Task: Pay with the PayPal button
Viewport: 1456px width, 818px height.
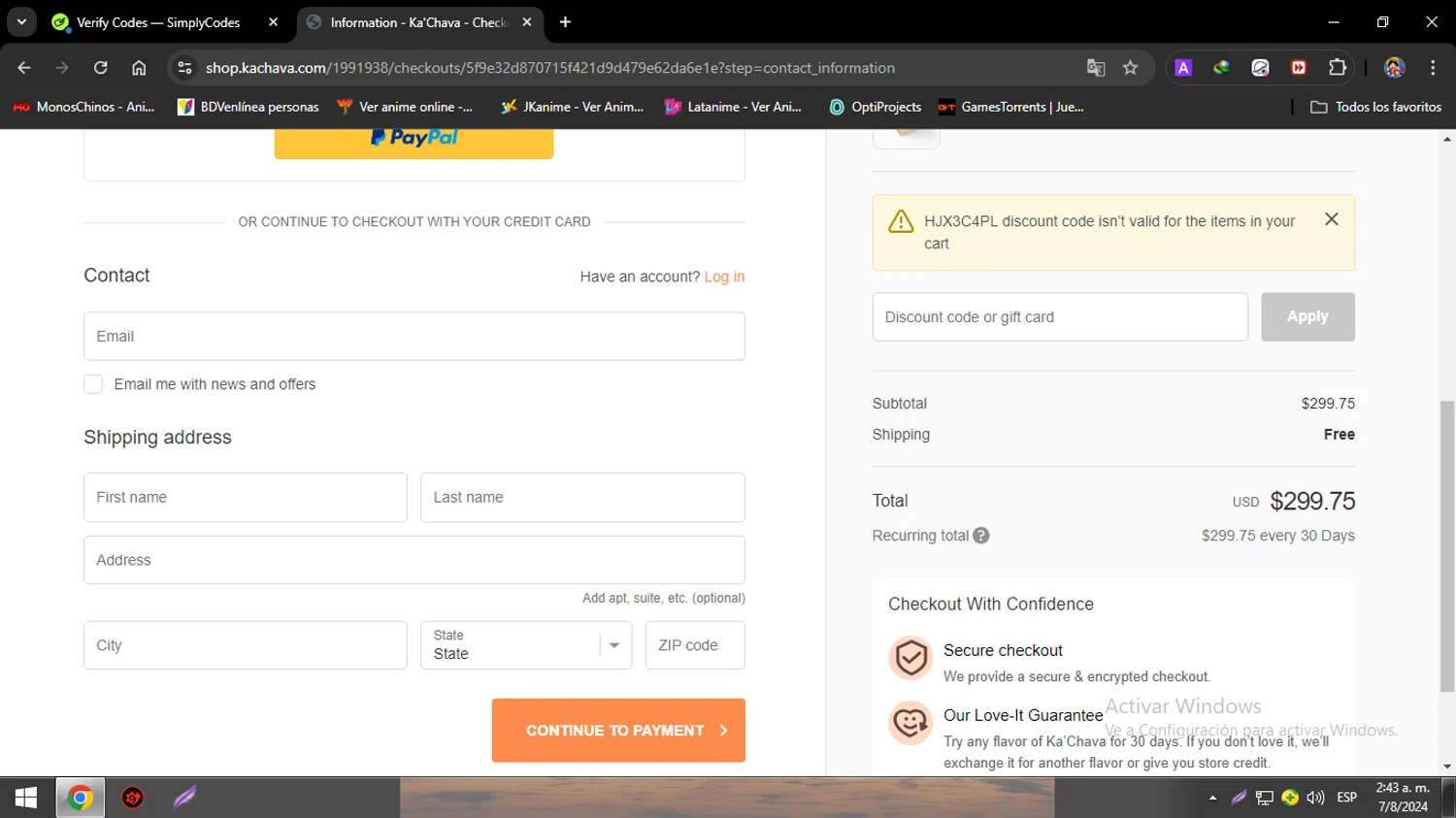Action: [x=414, y=143]
